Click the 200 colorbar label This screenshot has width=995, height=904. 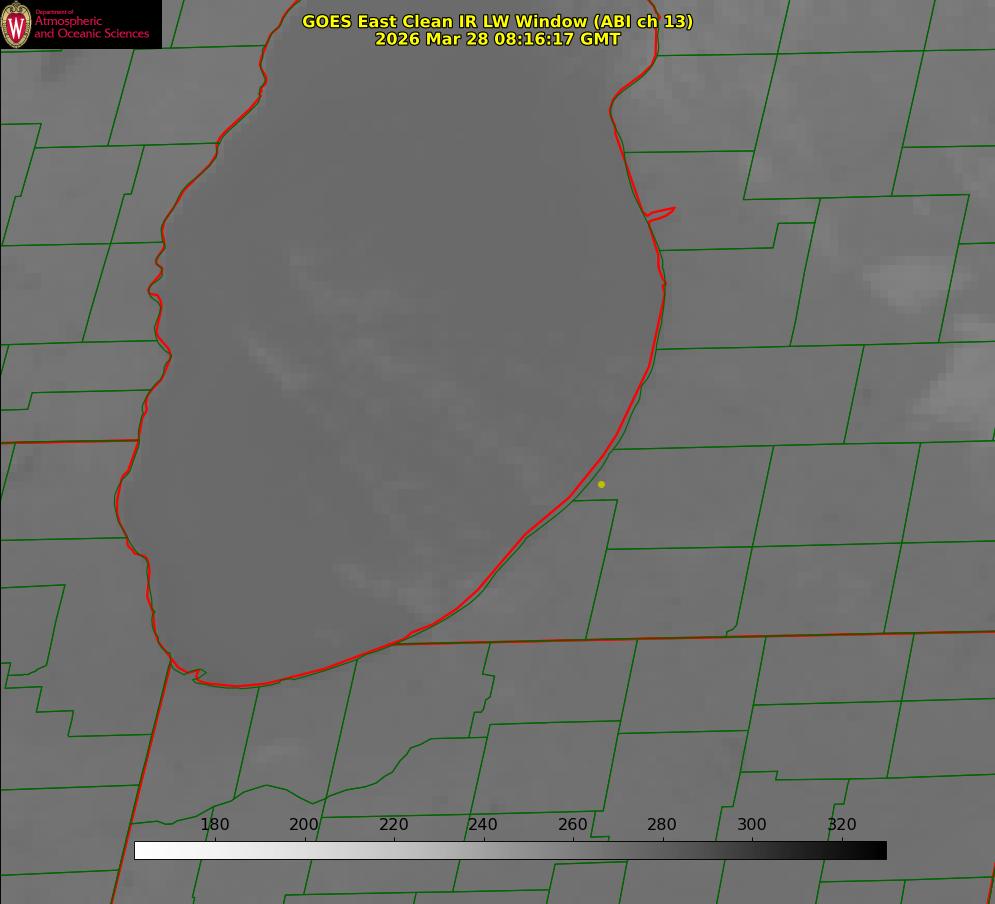tap(304, 824)
